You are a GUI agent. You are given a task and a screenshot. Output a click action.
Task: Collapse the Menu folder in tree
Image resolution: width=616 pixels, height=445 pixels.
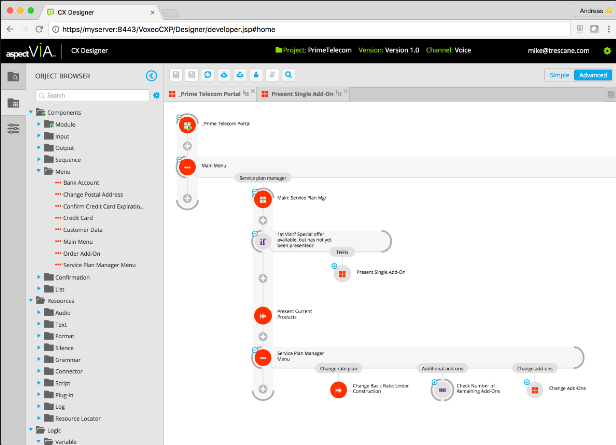[x=39, y=172]
